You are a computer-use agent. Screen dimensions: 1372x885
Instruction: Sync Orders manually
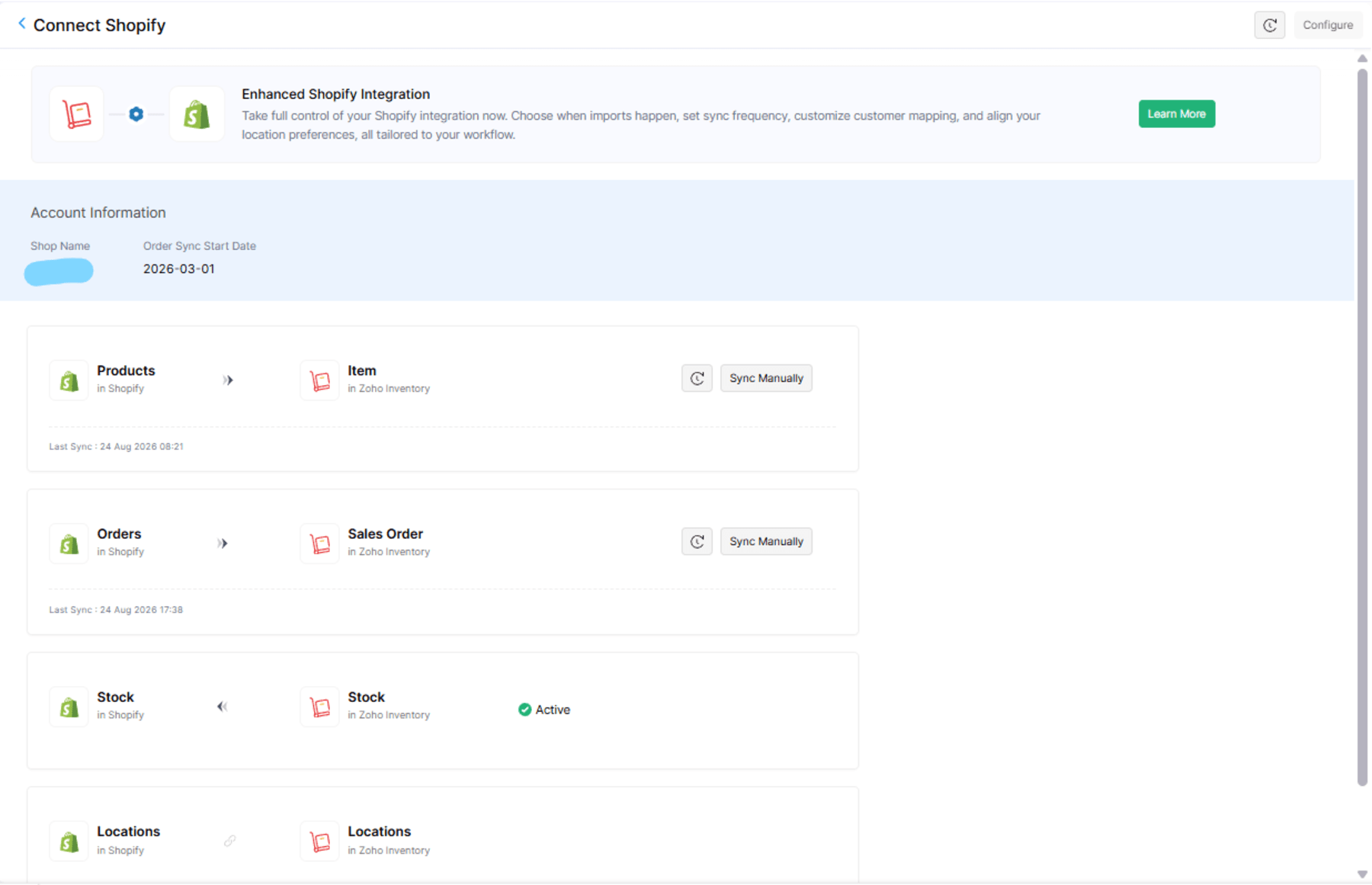[766, 541]
